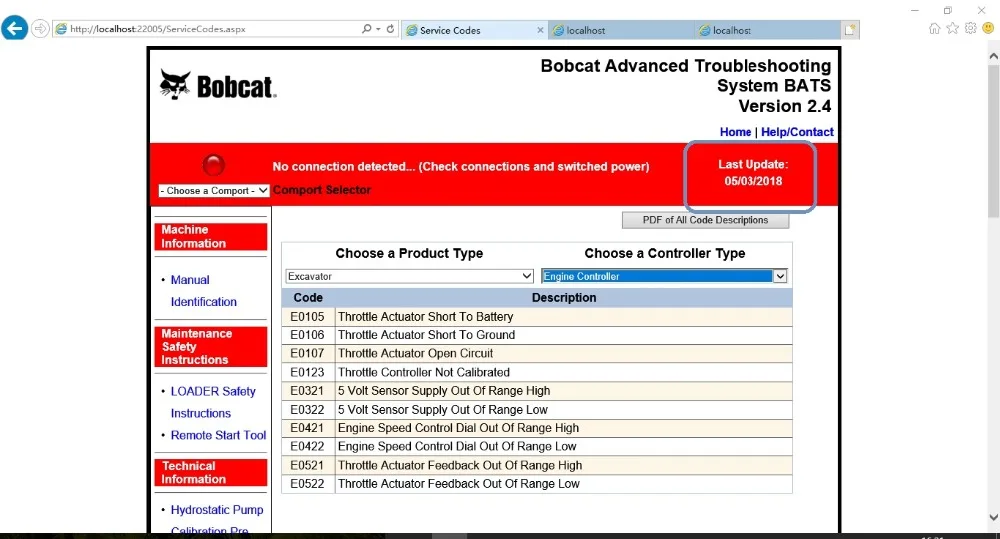Click the page scroll up arrow
Viewport: 1000px width, 539px height.
tap(993, 56)
